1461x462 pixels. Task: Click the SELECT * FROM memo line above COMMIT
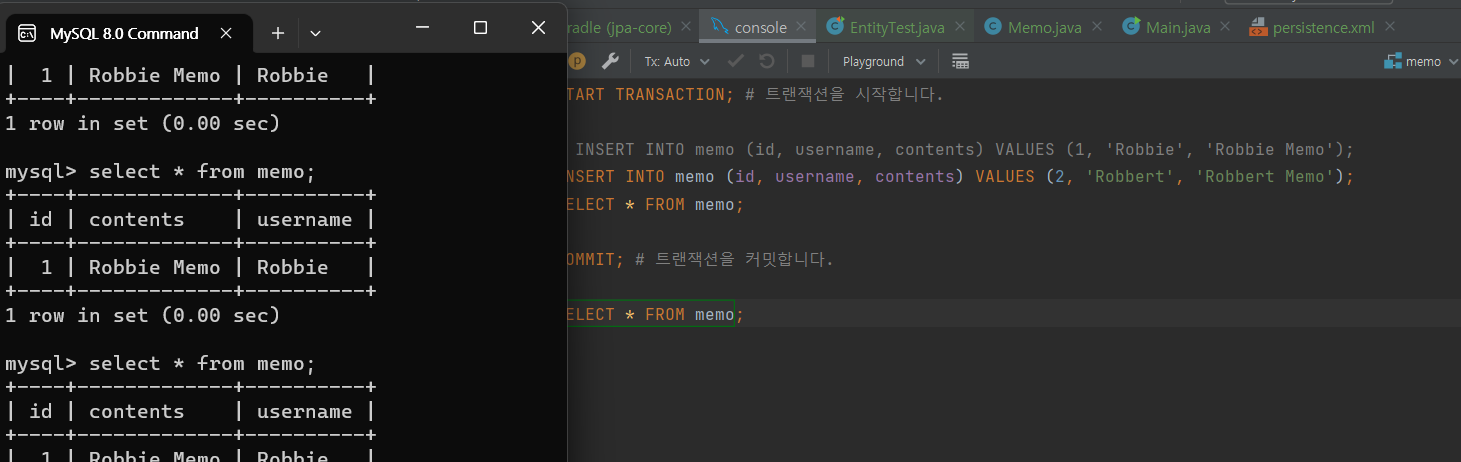[655, 204]
